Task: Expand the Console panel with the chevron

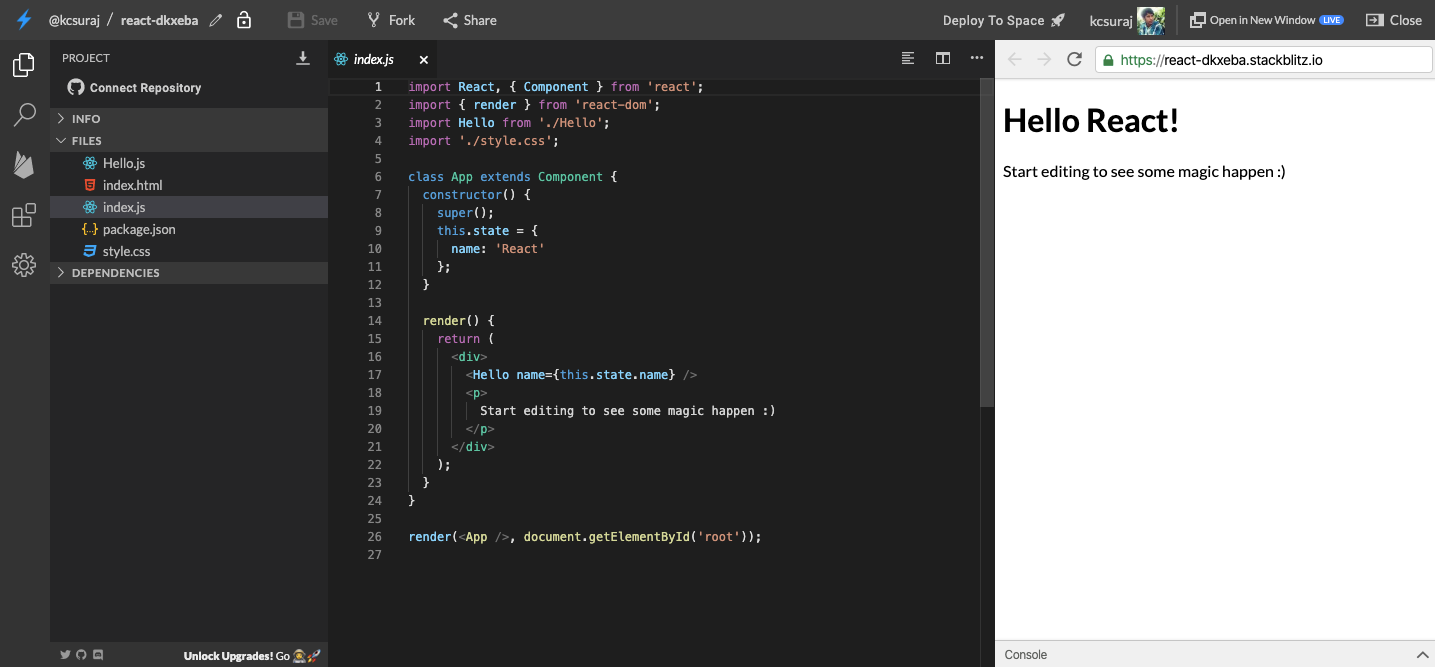Action: pyautogui.click(x=1422, y=655)
